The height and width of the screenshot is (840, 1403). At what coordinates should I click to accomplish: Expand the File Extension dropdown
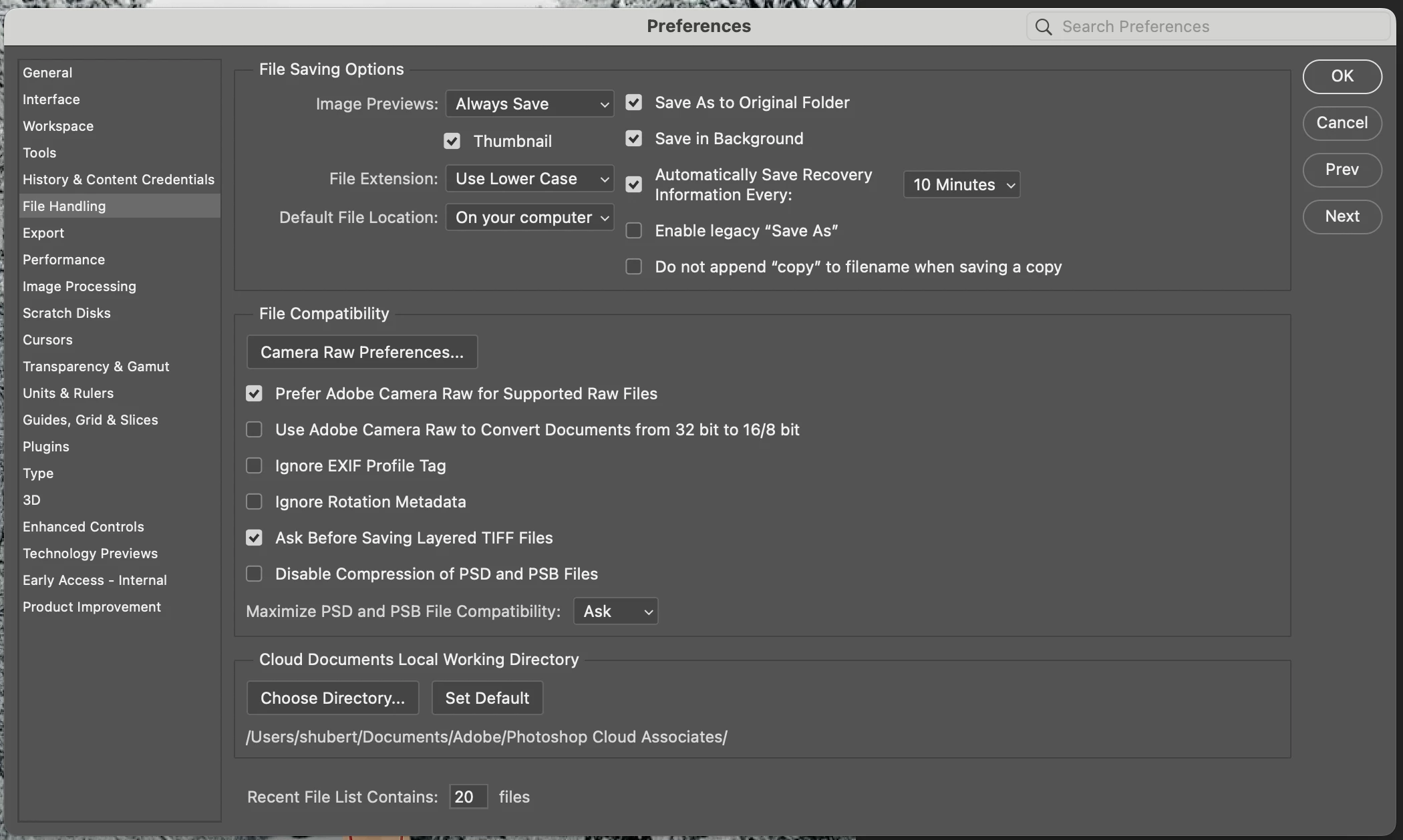[x=530, y=178]
